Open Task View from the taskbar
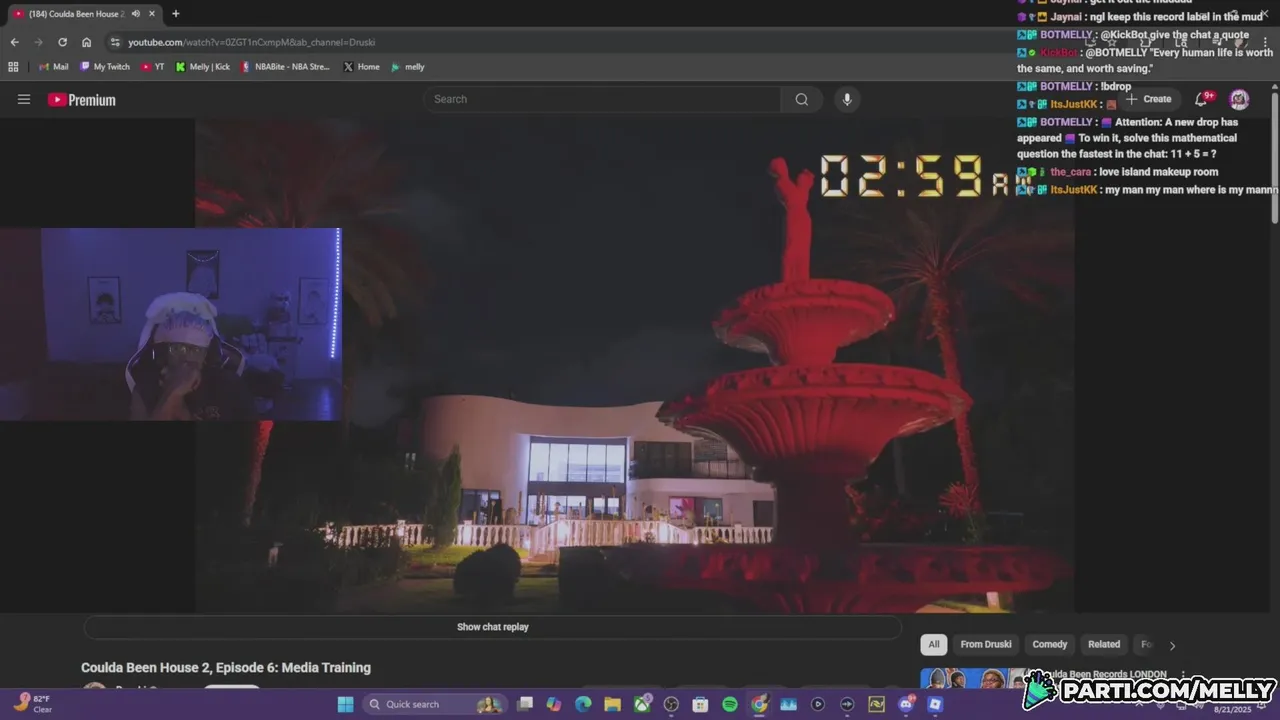The width and height of the screenshot is (1280, 720). click(x=525, y=704)
